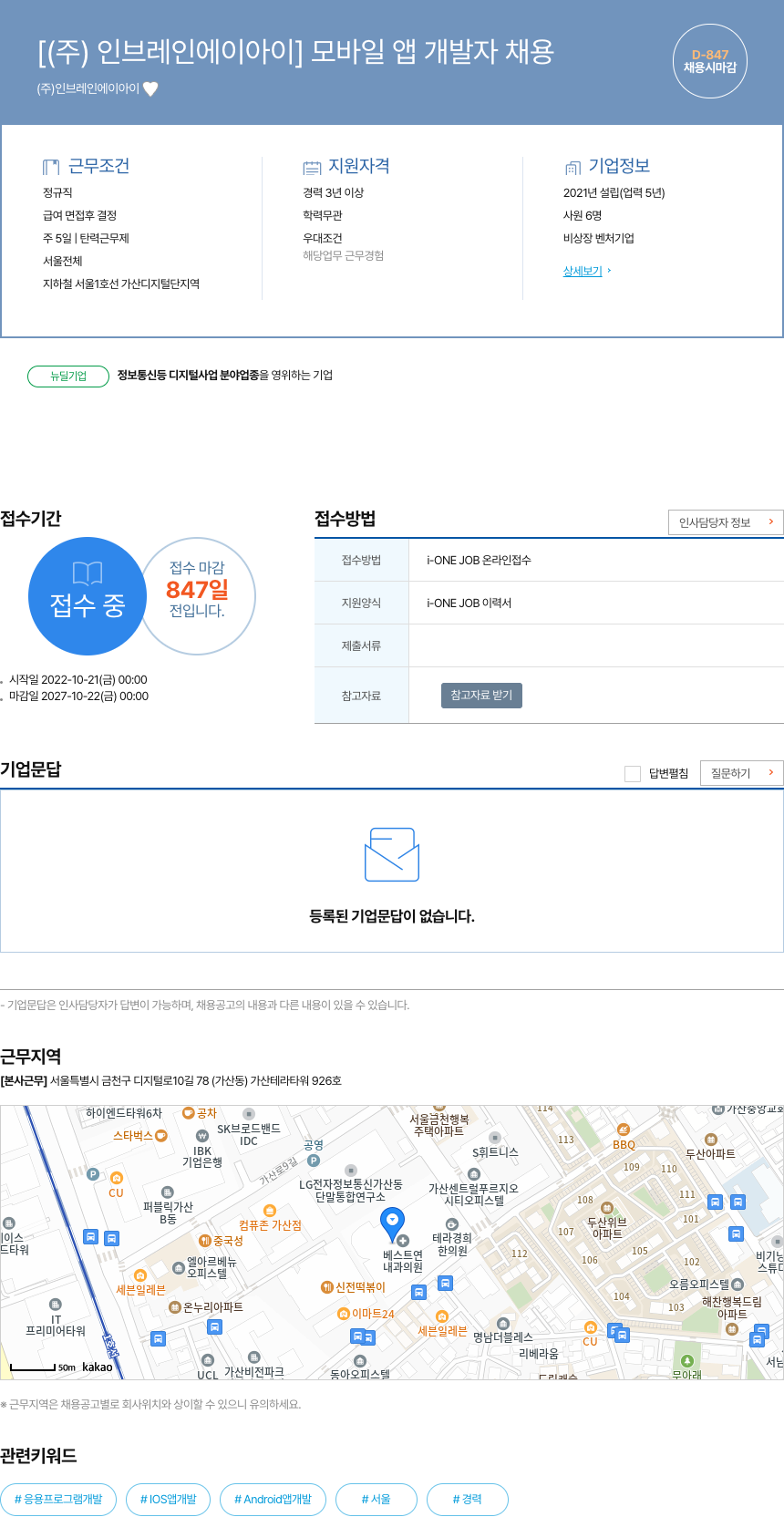Screen dimensions: 784x1517
Task: Select the # 경력 keyword tag
Action: click(x=468, y=1499)
